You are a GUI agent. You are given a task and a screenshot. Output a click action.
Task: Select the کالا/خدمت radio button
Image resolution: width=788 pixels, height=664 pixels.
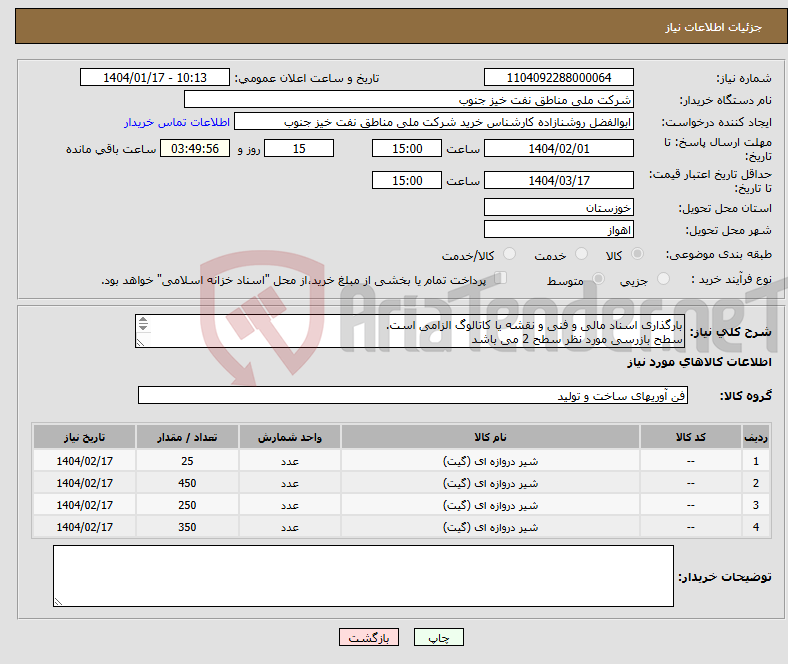pyautogui.click(x=509, y=255)
